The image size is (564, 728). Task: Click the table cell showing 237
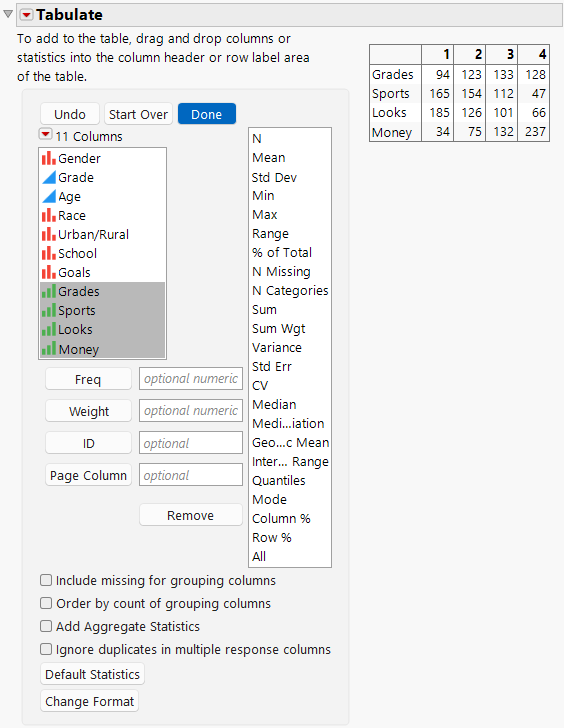coord(533,132)
